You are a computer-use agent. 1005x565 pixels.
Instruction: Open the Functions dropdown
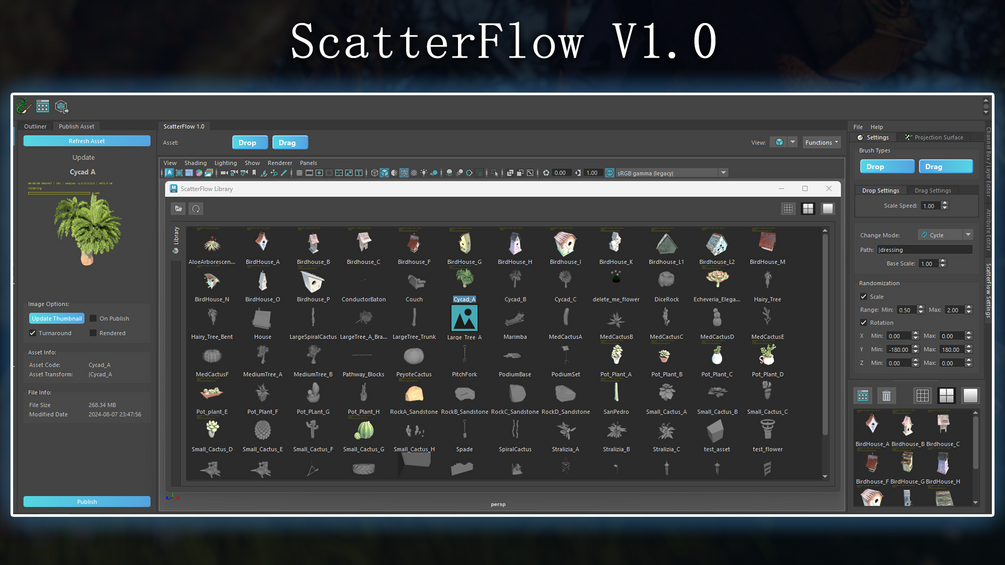pyautogui.click(x=821, y=142)
